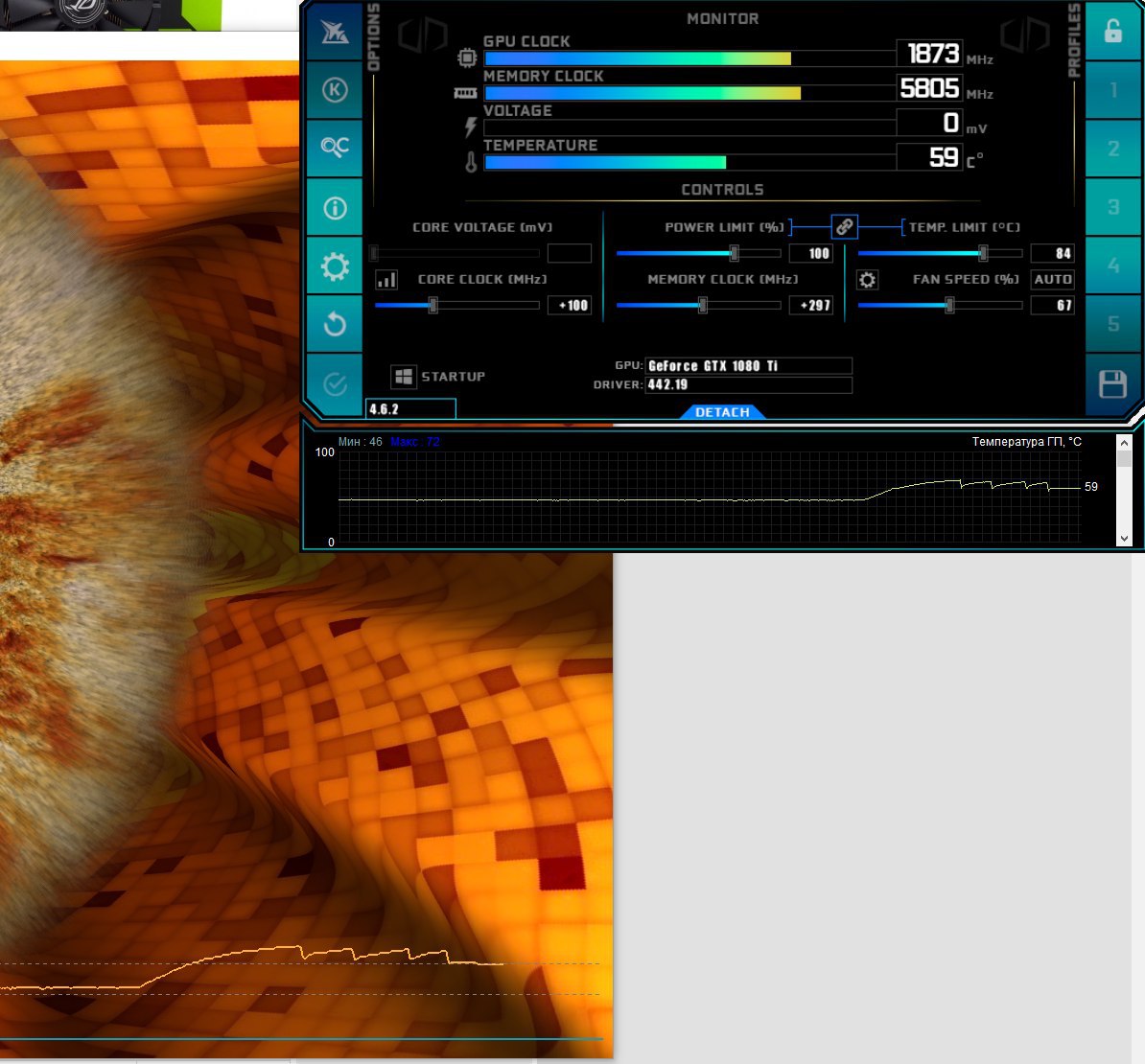Viewport: 1145px width, 1064px height.
Task: Click the Макс : 72 graph label
Action: pyautogui.click(x=415, y=442)
